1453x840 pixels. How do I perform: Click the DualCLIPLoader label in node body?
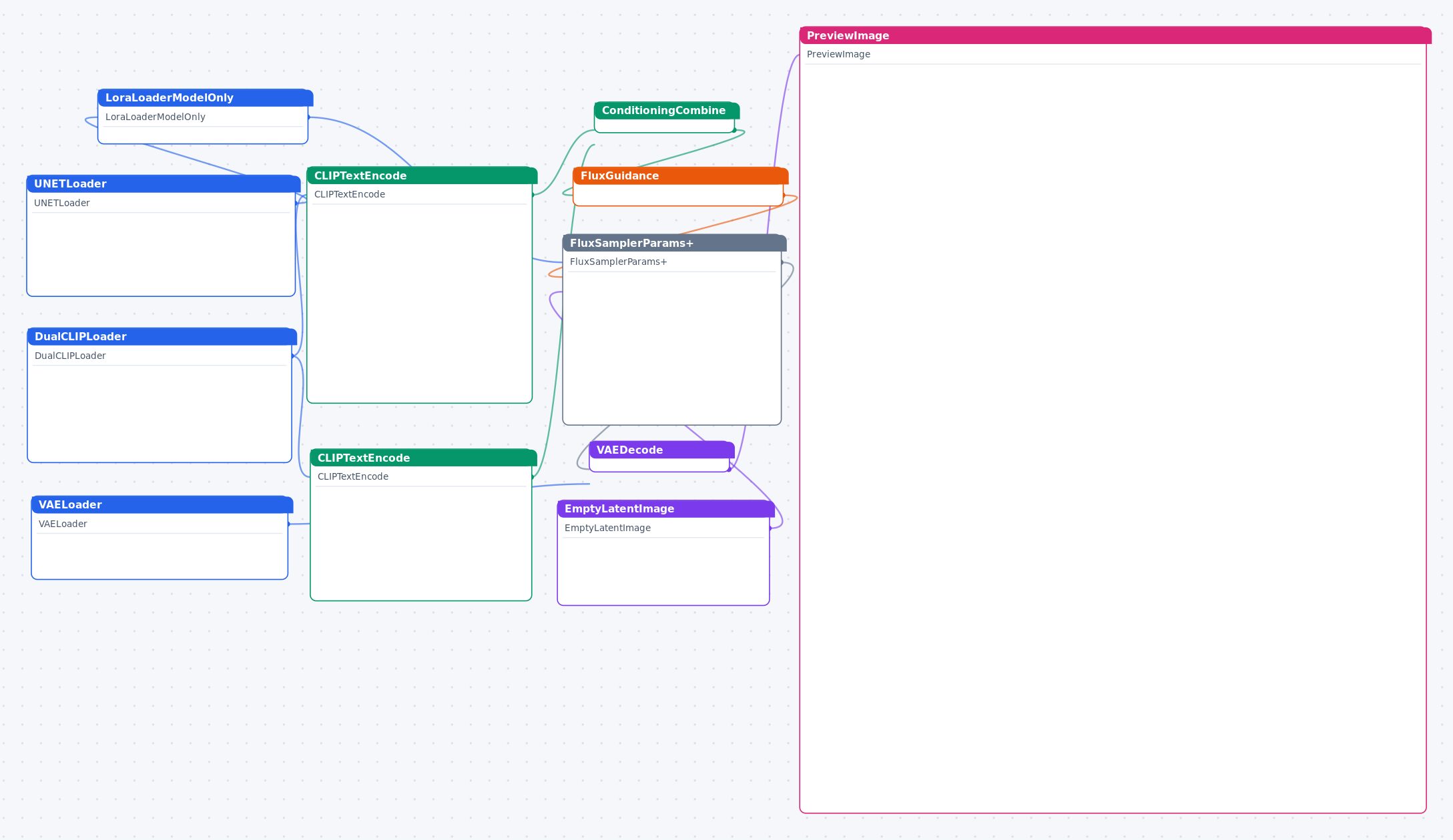[70, 356]
